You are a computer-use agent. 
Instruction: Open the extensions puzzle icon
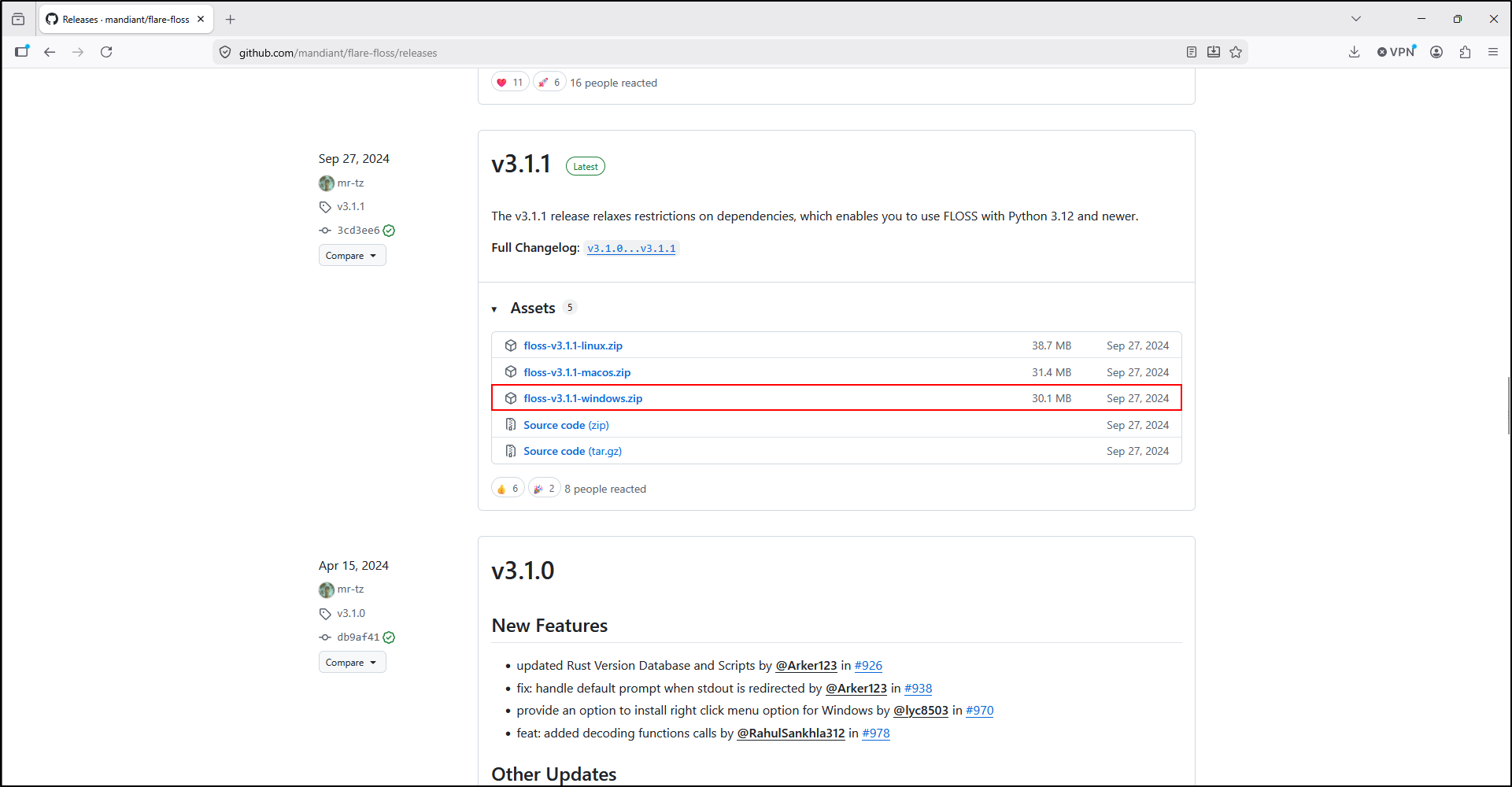1465,52
